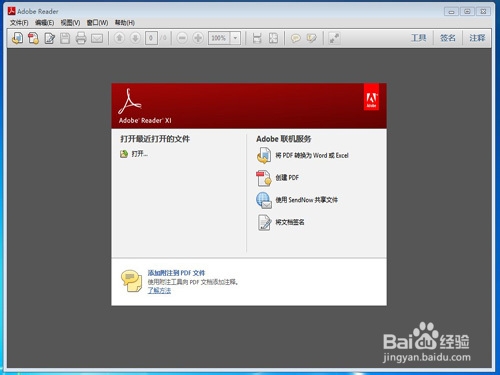
Task: Click the zoom in plus icon
Action: pyautogui.click(x=198, y=38)
